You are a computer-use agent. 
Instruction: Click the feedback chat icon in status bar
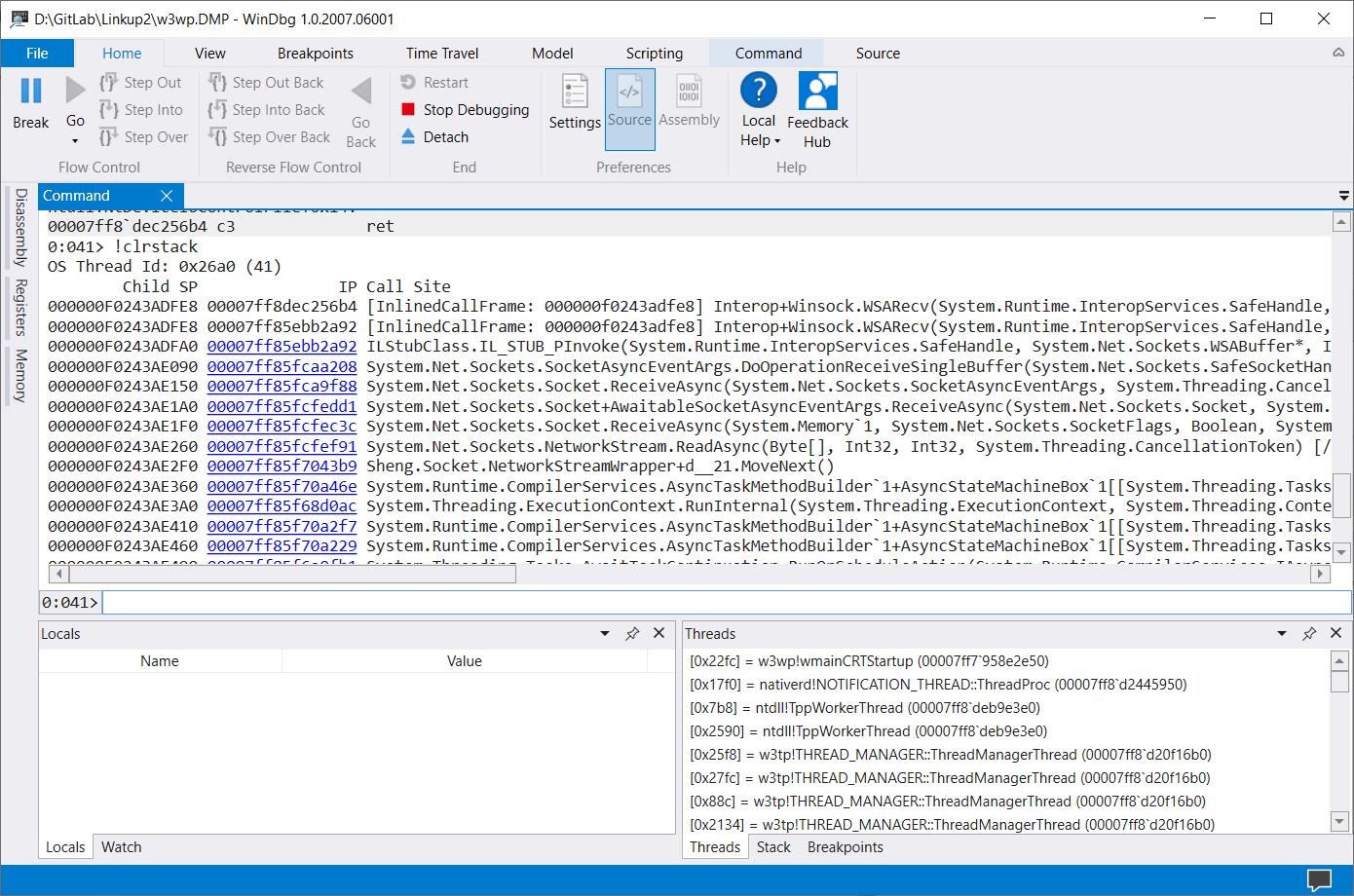tap(1319, 880)
